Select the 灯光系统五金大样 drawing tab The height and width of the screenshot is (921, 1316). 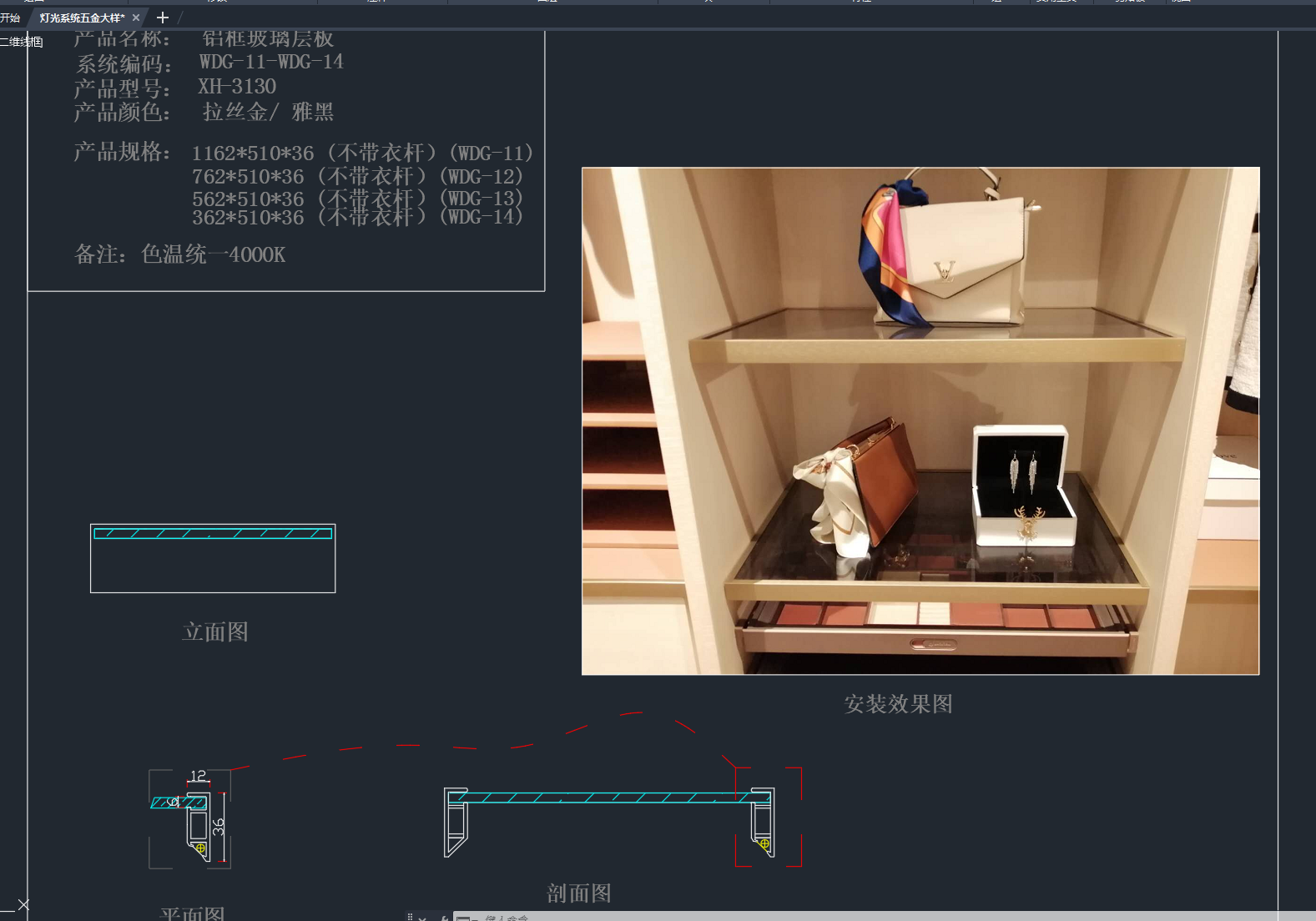[x=82, y=18]
